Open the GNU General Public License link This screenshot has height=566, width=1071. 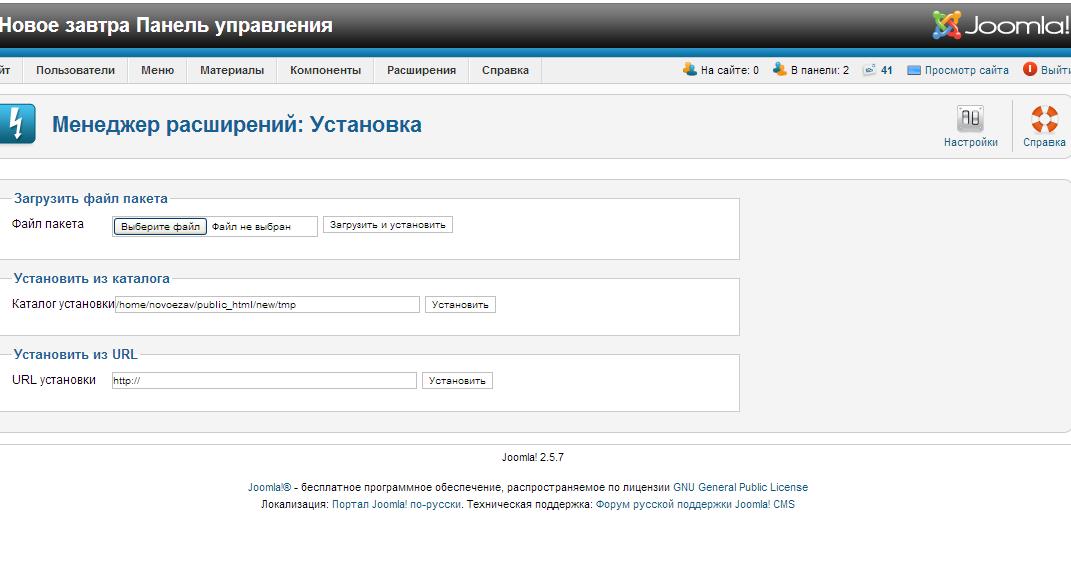pyautogui.click(x=740, y=488)
